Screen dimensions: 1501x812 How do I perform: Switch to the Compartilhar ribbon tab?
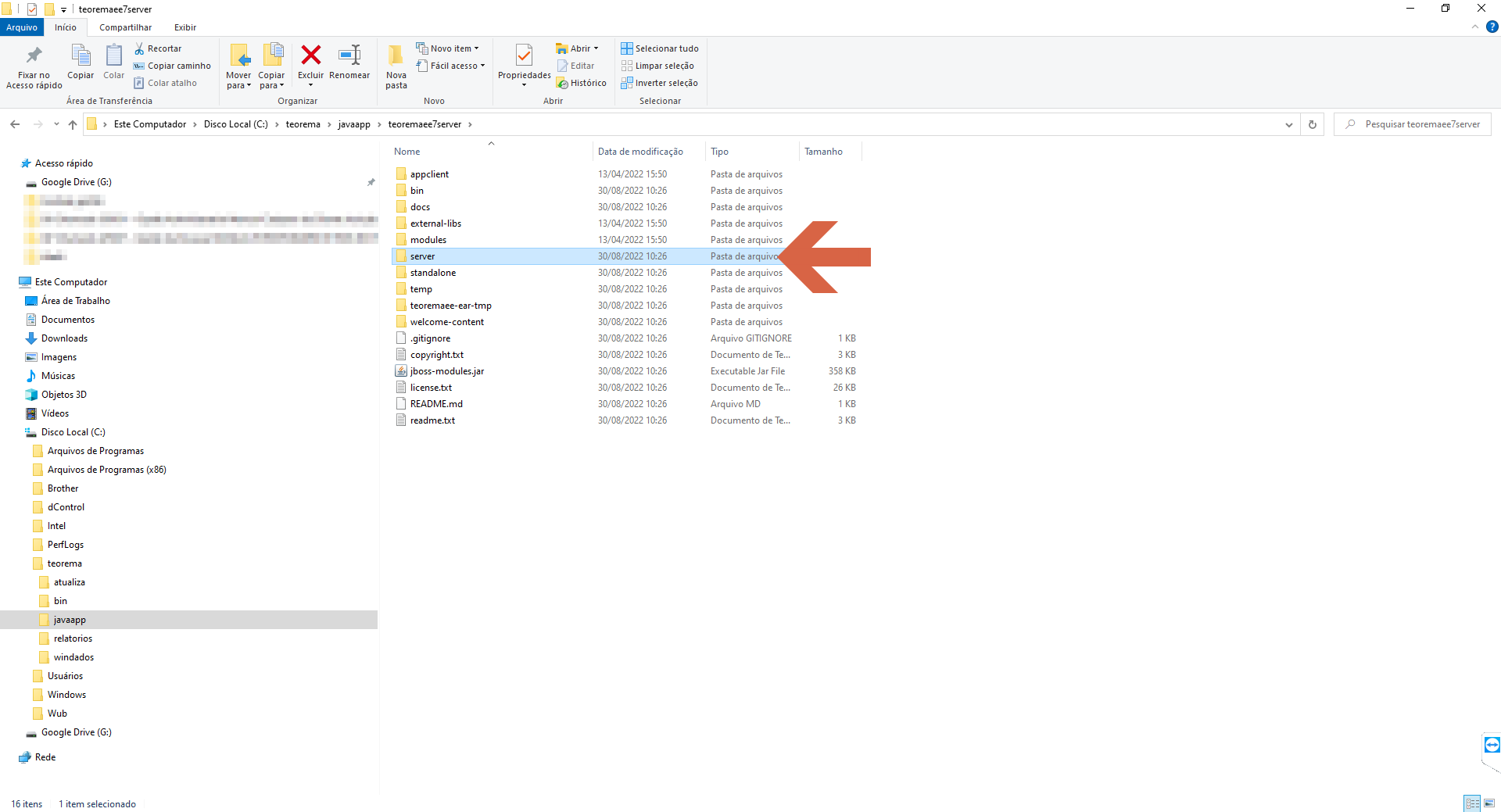tap(125, 27)
